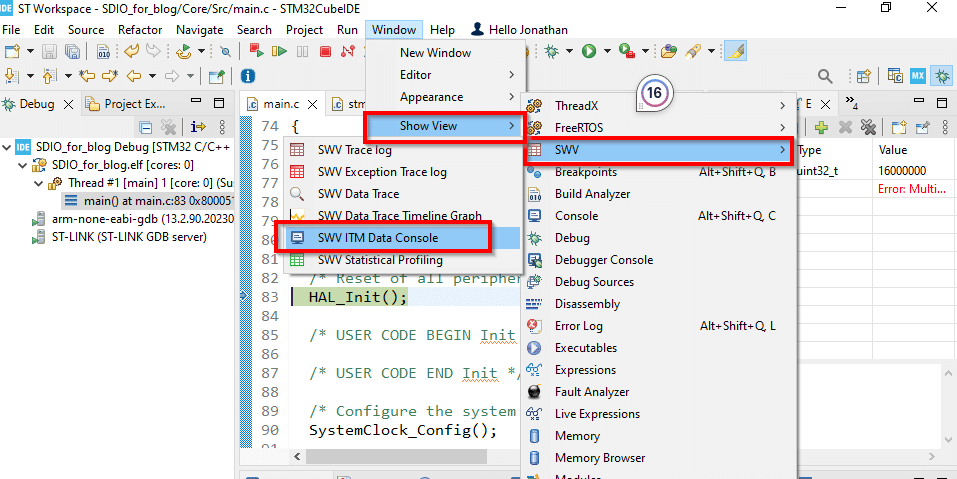
Task: Click the red Terminate icon
Action: point(325,52)
